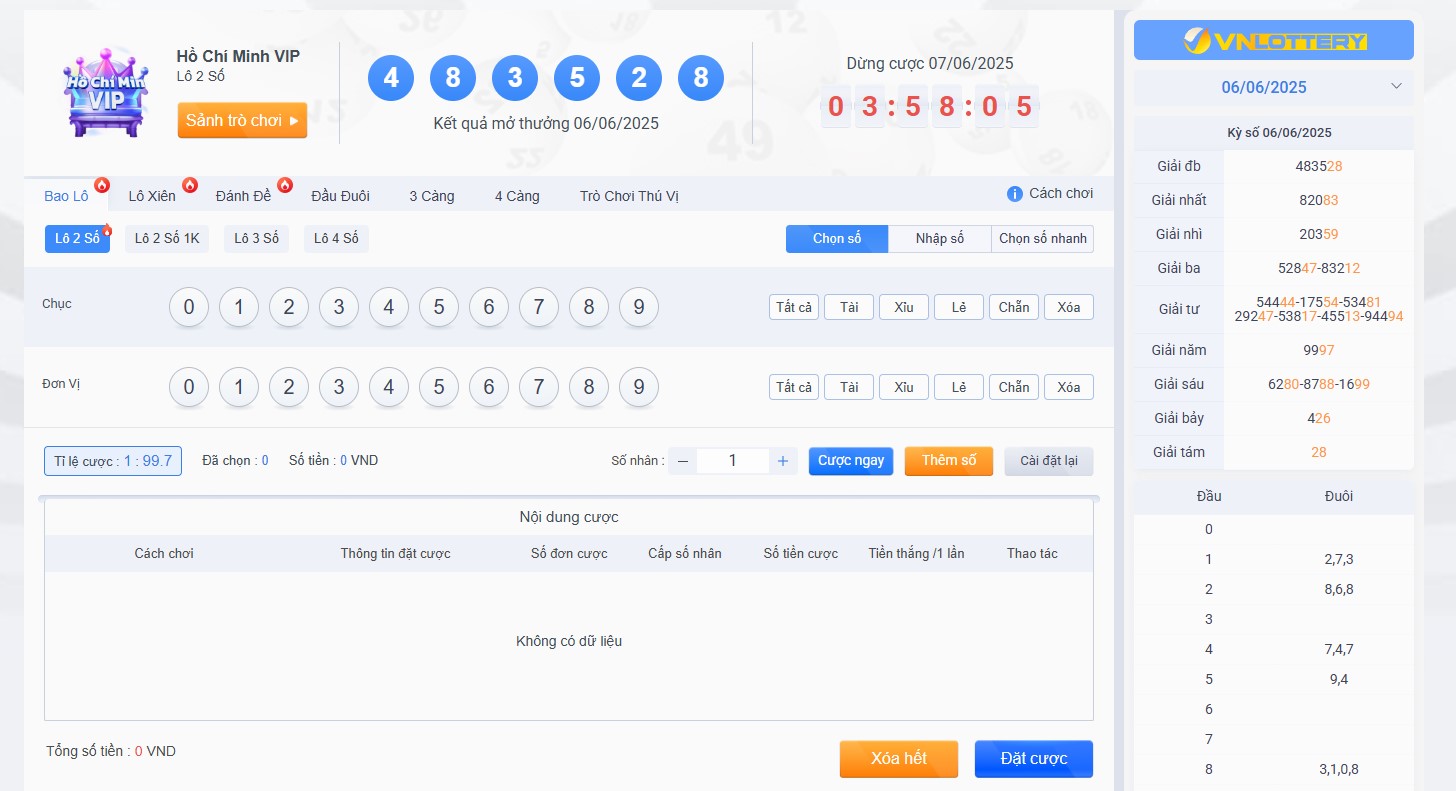Click the Cược ngay button

pyautogui.click(x=851, y=461)
